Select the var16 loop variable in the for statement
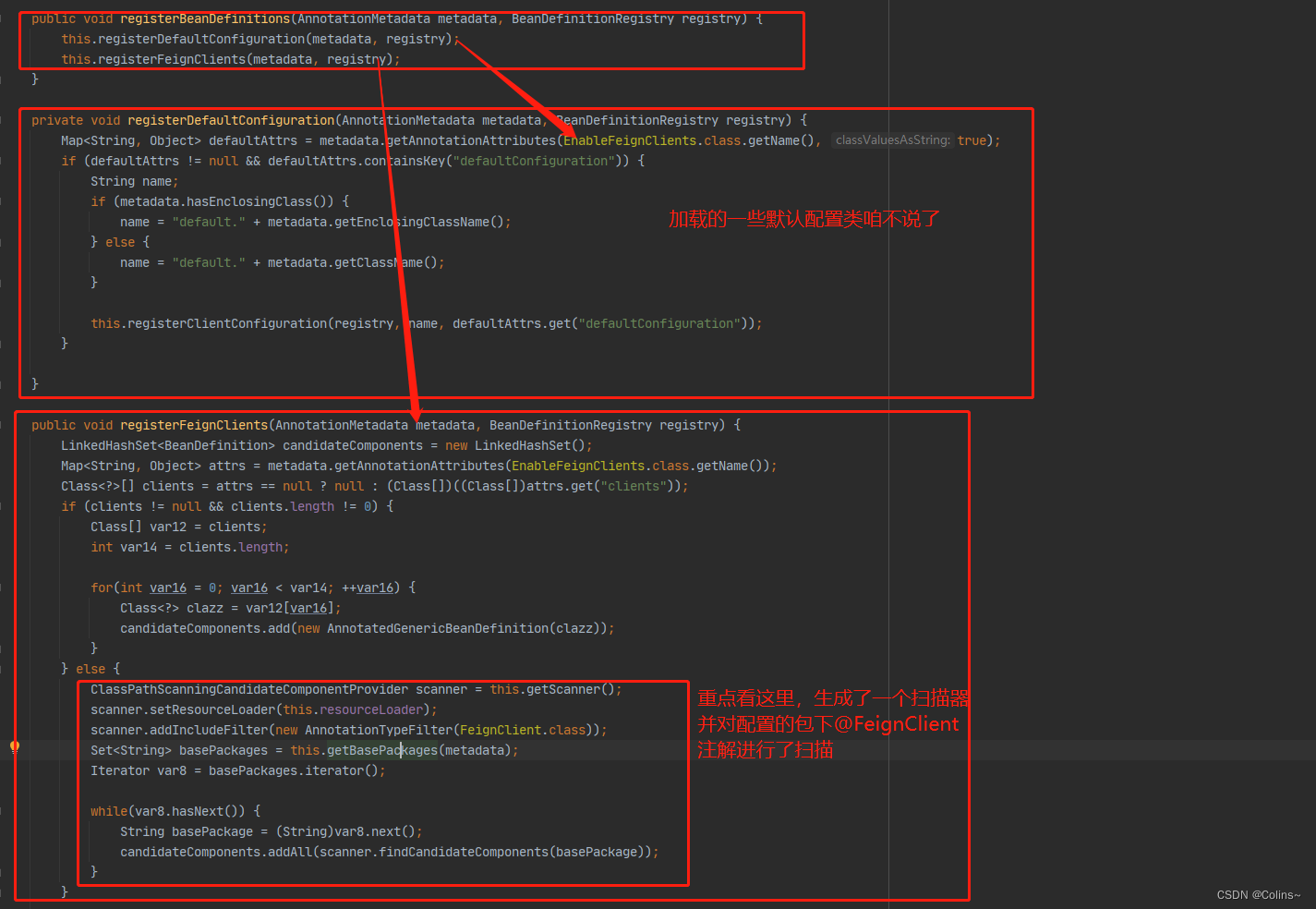 click(167, 587)
